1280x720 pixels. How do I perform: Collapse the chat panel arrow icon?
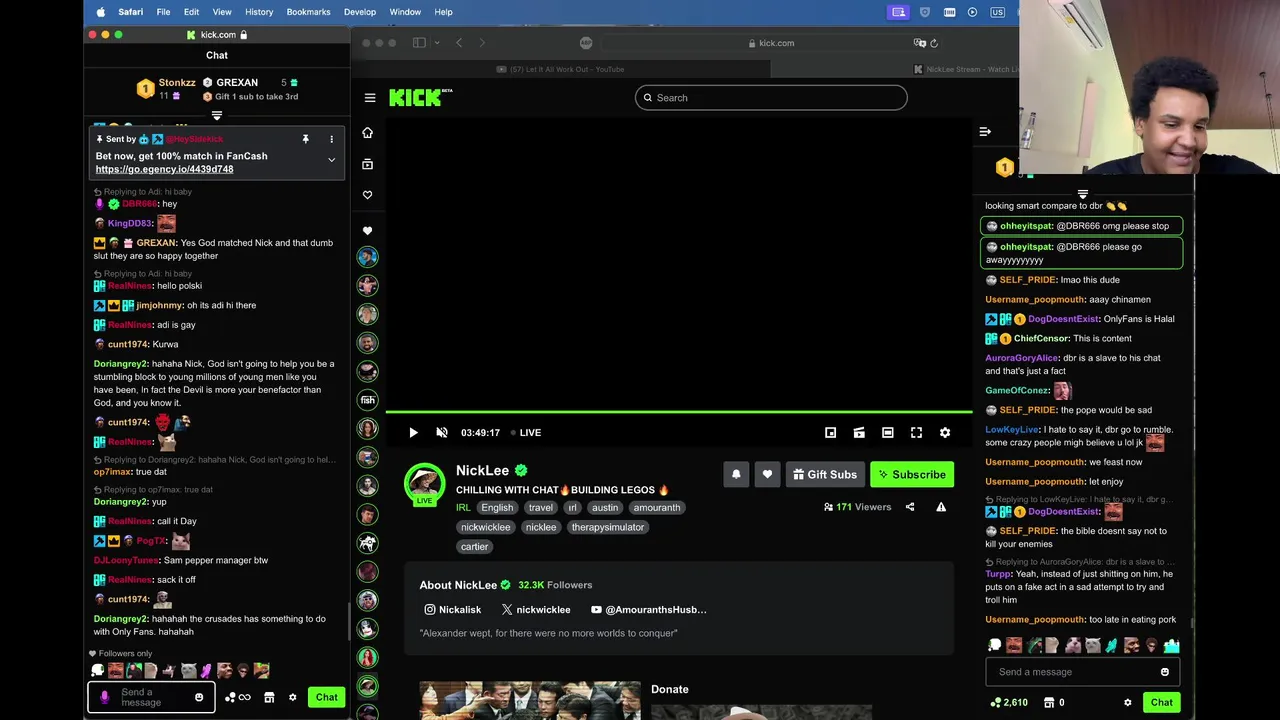click(x=985, y=132)
